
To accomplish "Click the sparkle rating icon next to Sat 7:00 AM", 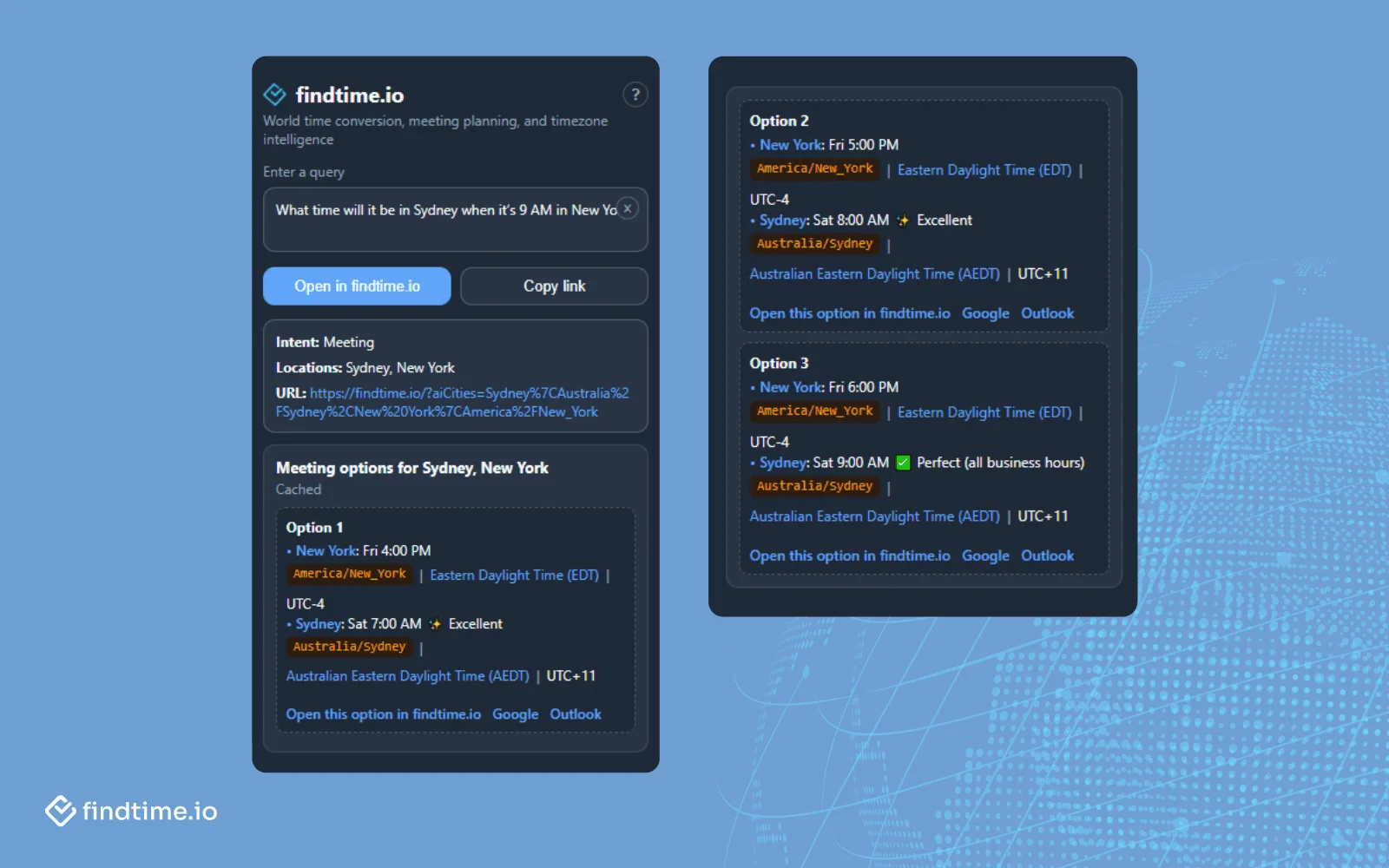I will (435, 622).
